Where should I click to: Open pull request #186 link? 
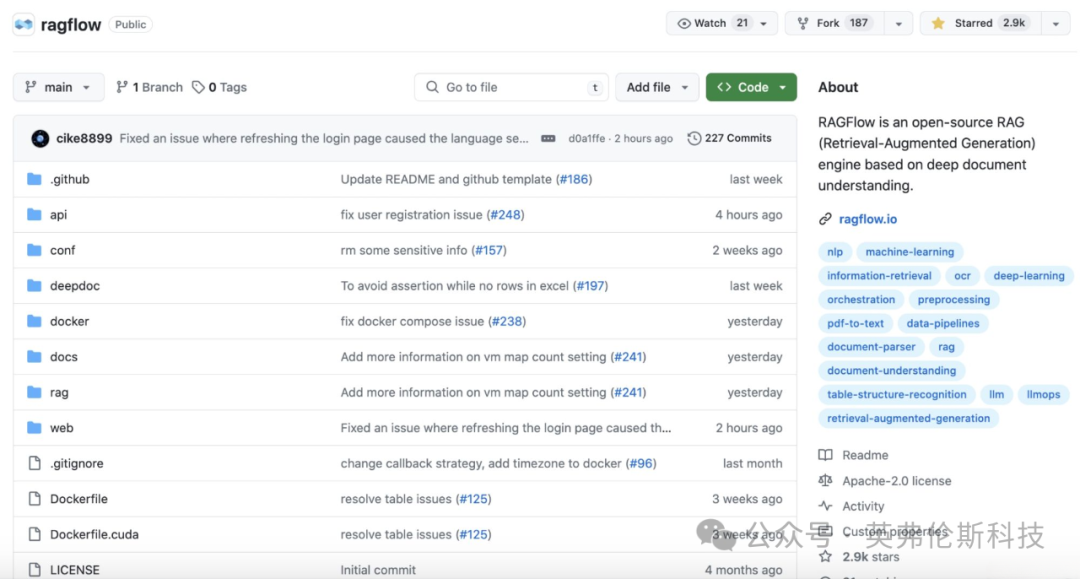574,179
